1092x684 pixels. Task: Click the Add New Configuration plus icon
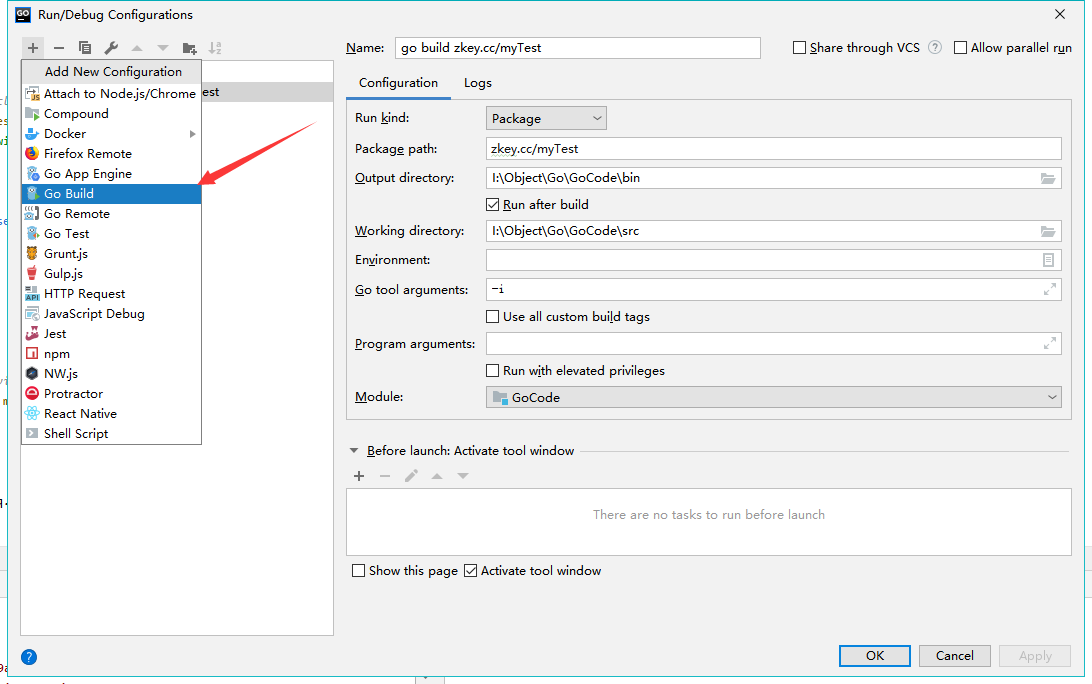click(x=33, y=48)
